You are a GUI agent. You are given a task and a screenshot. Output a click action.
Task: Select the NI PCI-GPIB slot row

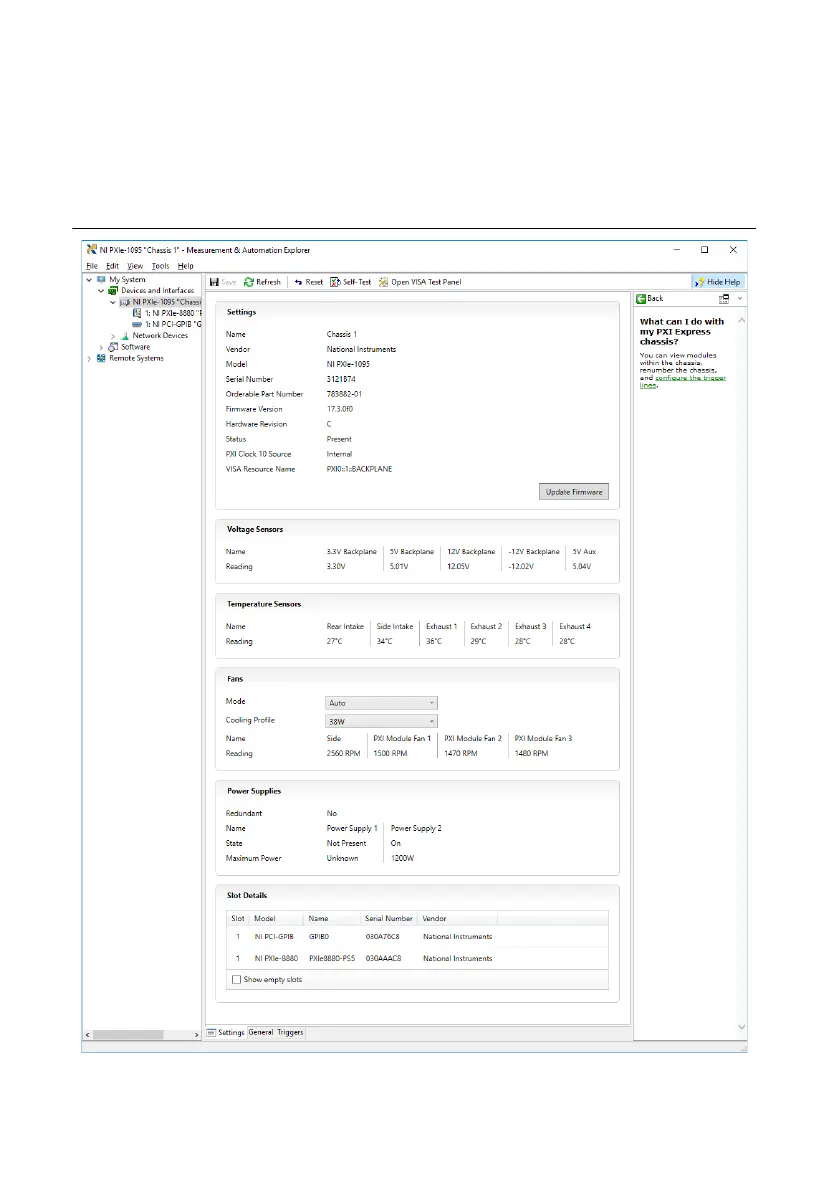(419, 937)
